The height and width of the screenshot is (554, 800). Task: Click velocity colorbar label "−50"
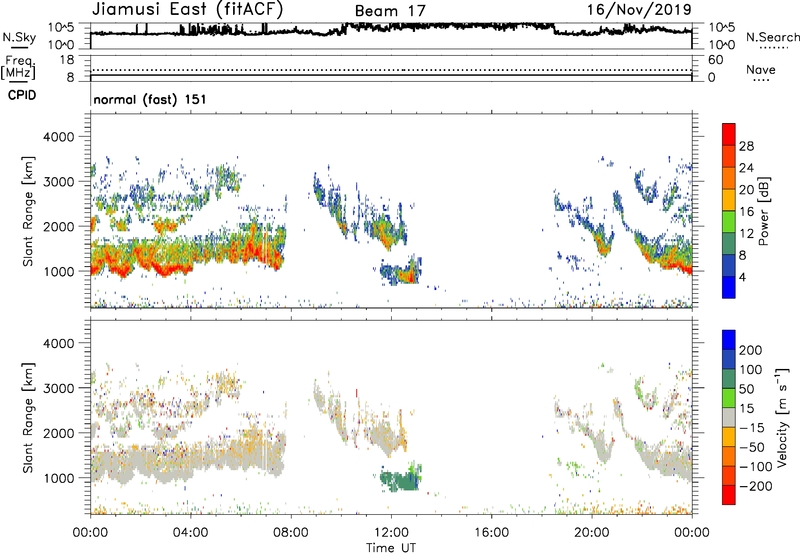[752, 447]
